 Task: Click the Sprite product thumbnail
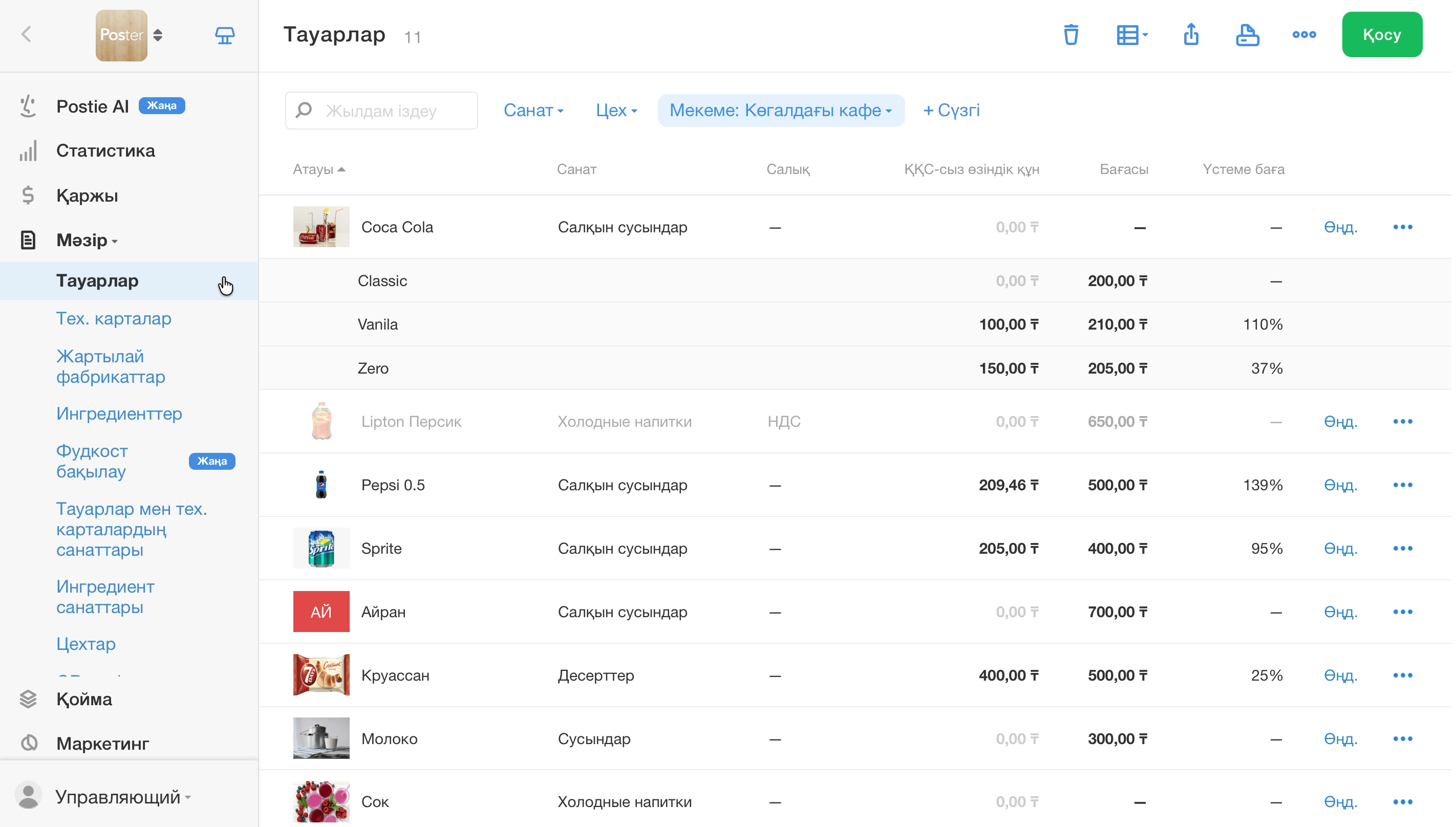[321, 548]
